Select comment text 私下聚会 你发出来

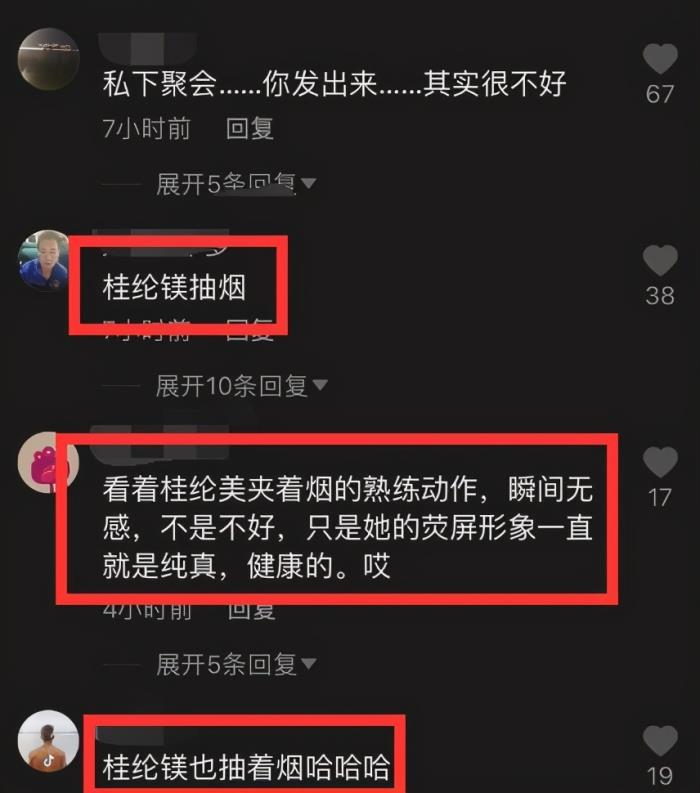click(x=334, y=83)
